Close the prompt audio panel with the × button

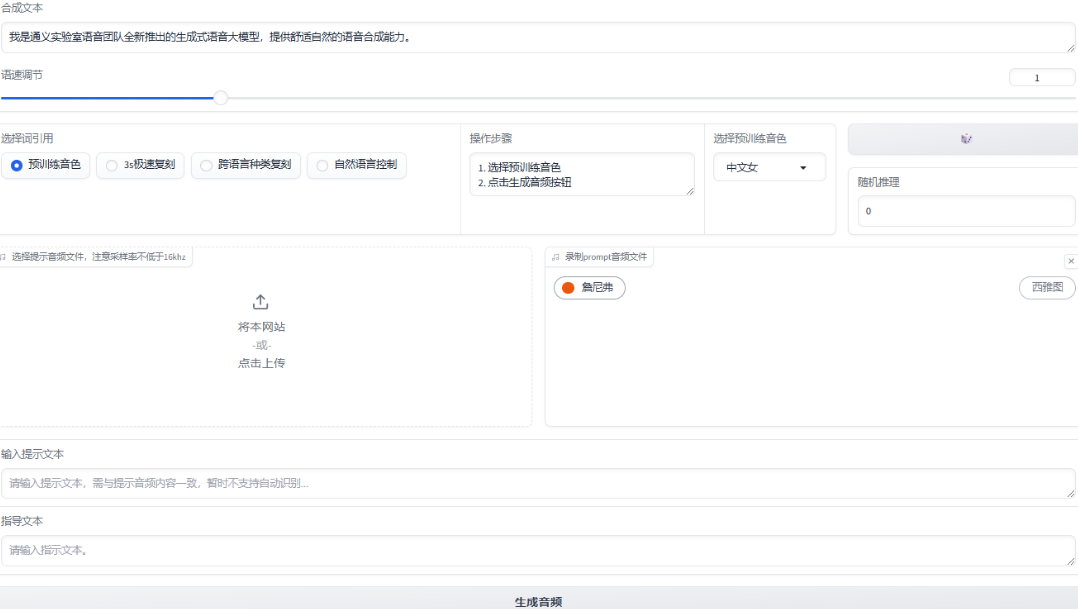[x=1071, y=260]
